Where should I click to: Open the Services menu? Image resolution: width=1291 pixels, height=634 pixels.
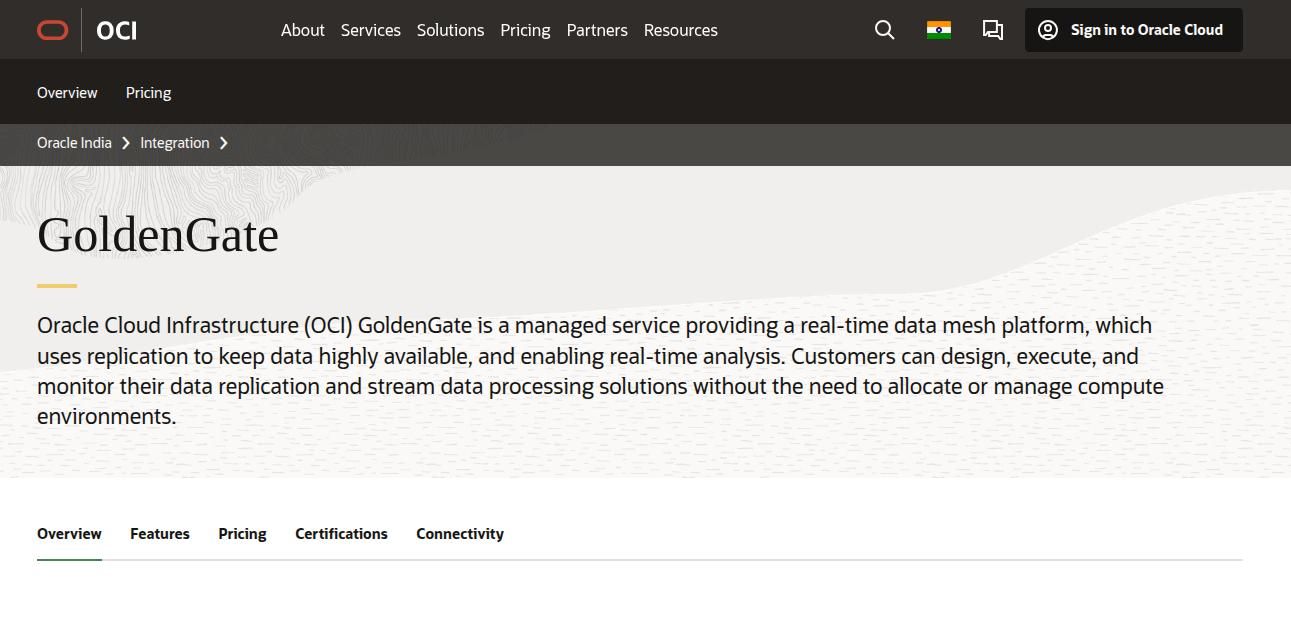point(371,30)
